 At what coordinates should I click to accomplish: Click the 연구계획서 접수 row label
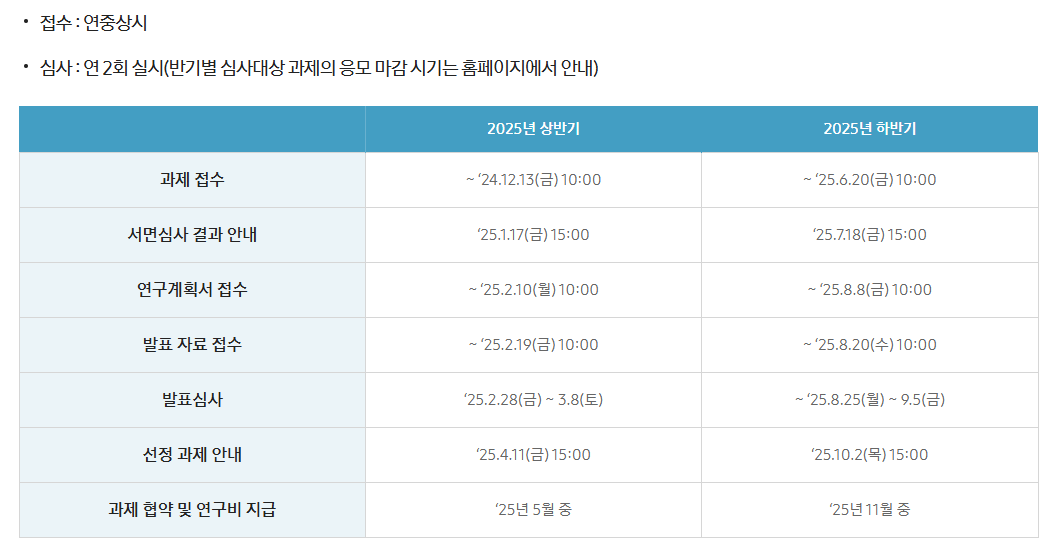click(x=192, y=290)
